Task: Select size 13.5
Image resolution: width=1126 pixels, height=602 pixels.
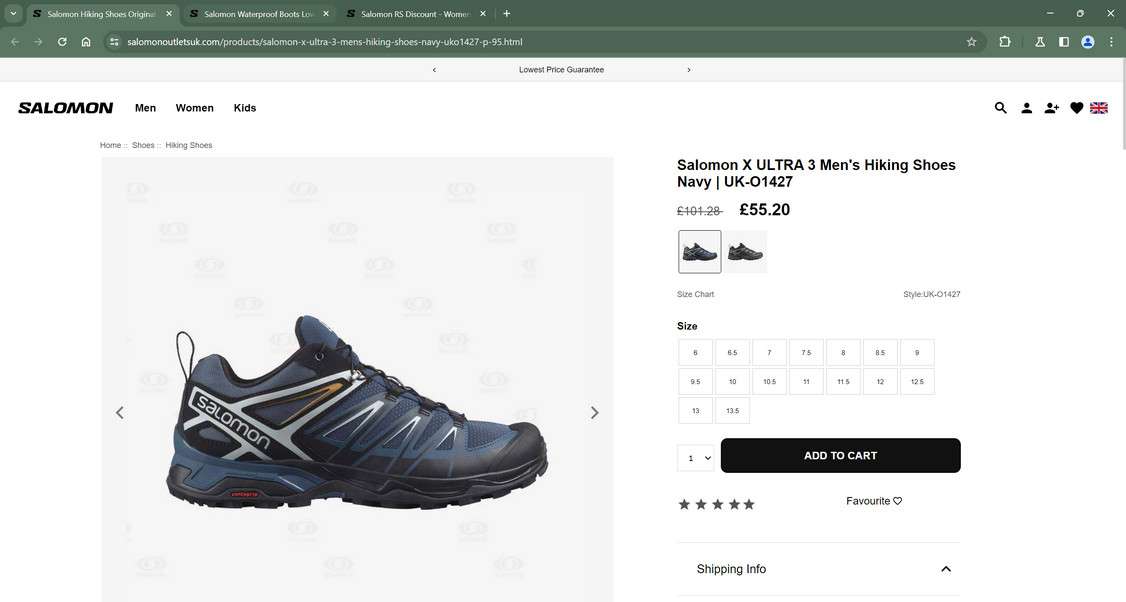Action: pos(732,410)
